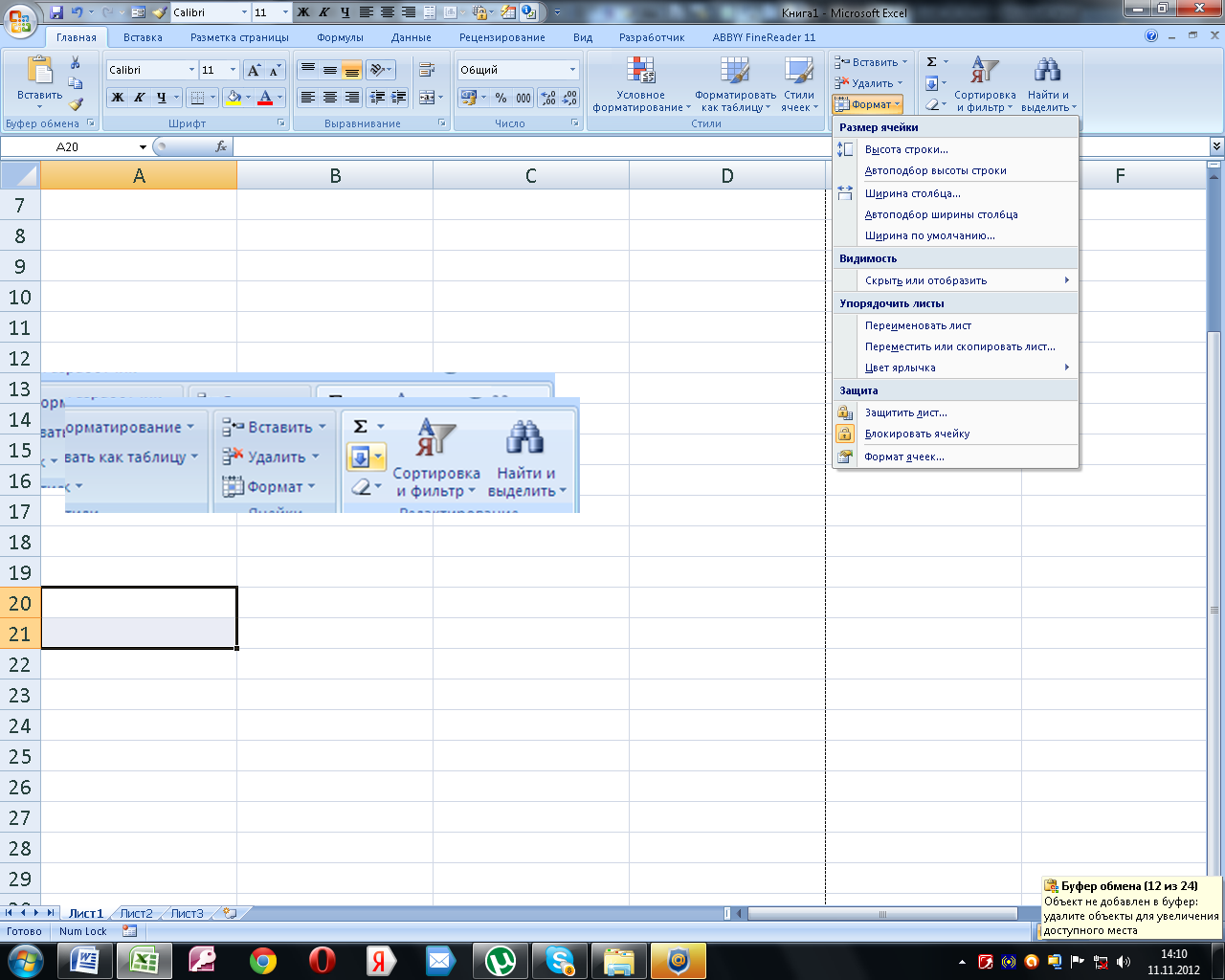
Task: Click column header B
Action: [x=335, y=175]
